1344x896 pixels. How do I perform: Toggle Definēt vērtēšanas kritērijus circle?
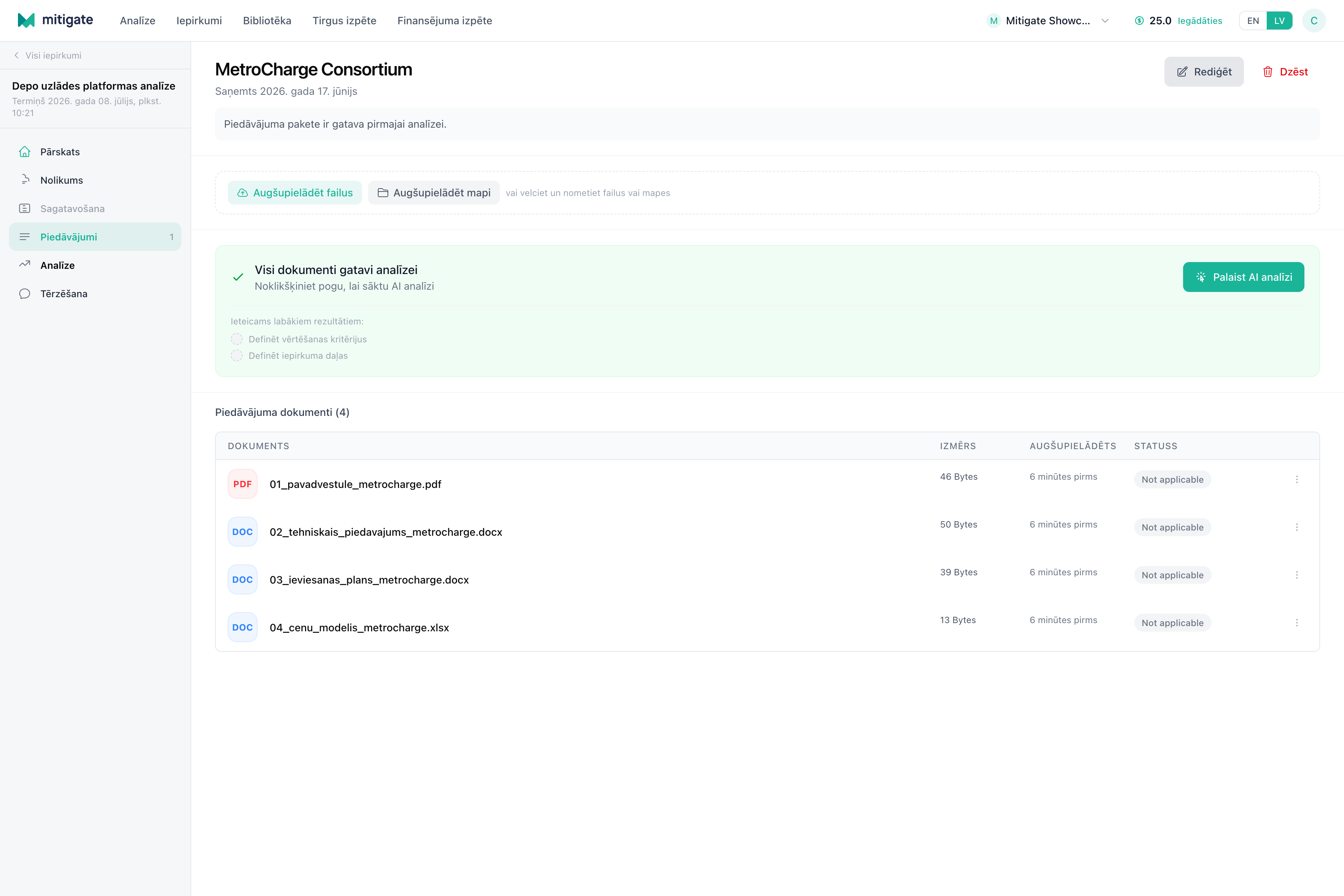tap(237, 339)
